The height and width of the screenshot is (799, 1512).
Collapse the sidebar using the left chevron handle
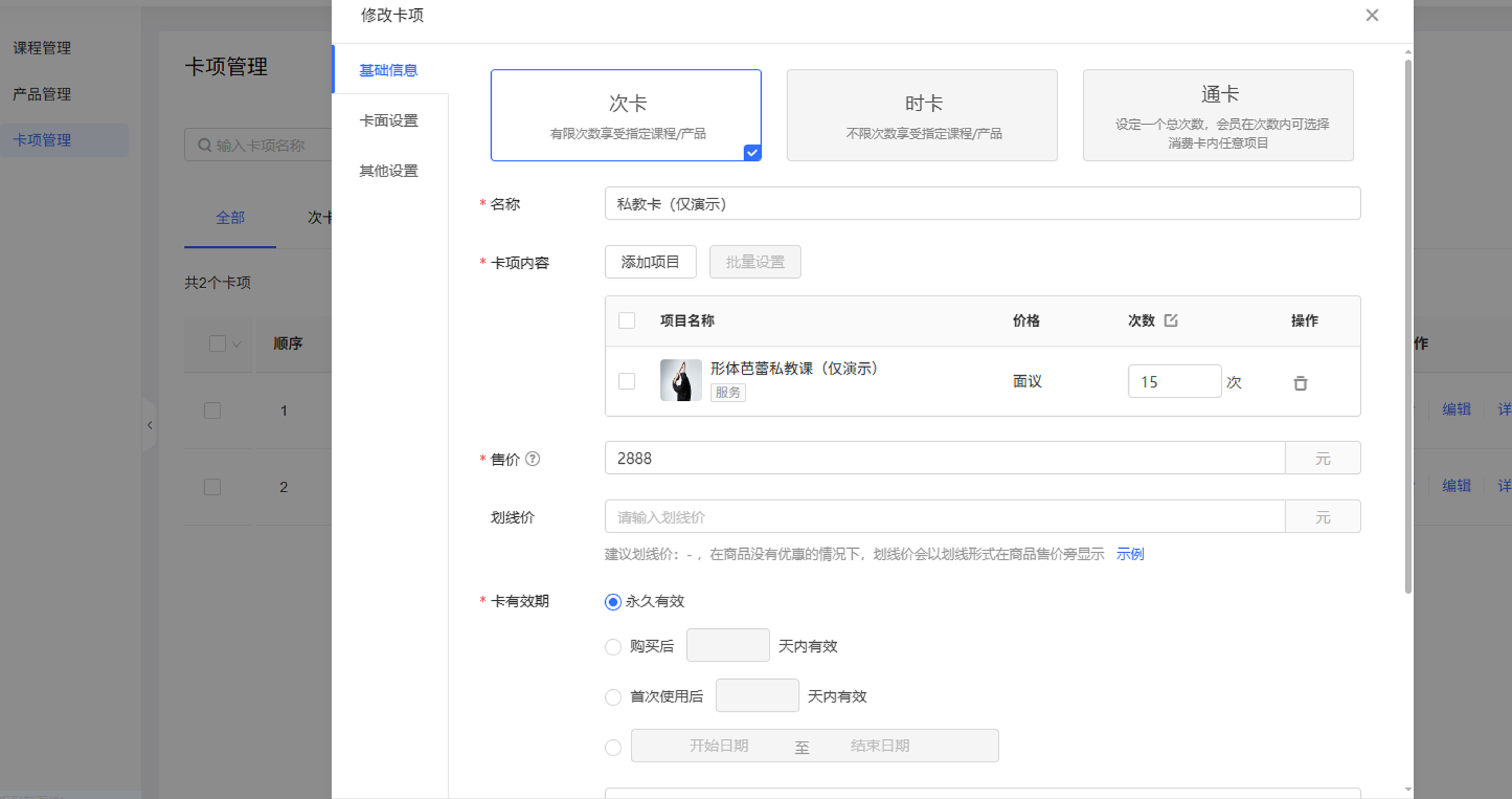(149, 425)
